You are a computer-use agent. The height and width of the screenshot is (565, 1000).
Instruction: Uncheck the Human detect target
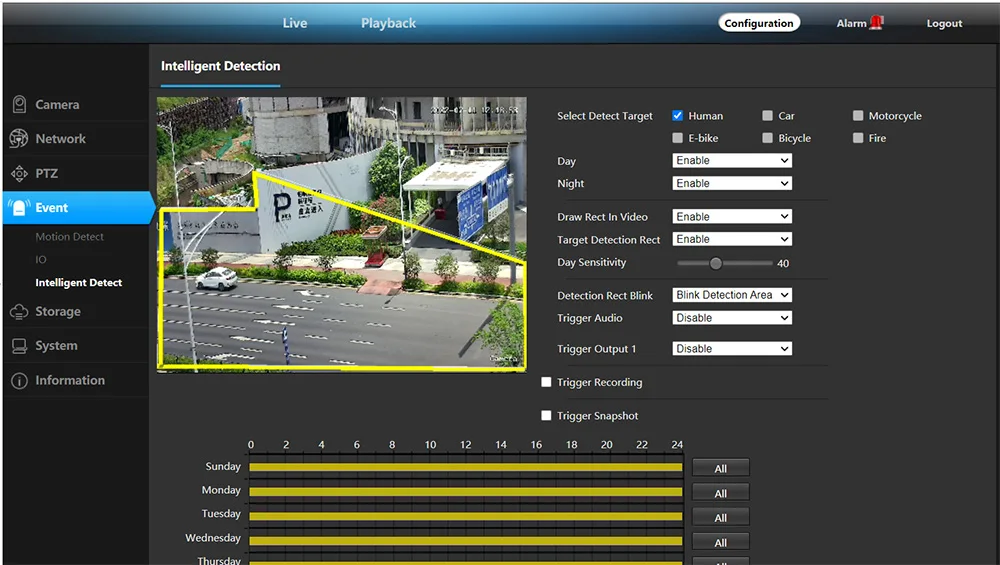(x=677, y=115)
